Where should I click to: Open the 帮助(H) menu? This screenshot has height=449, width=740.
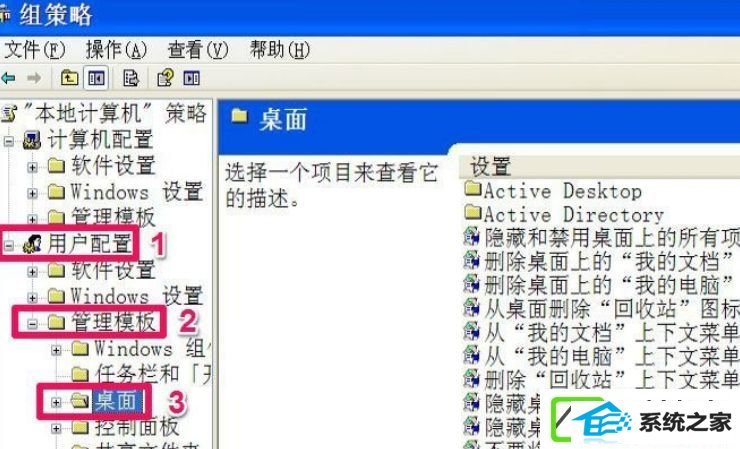point(280,50)
